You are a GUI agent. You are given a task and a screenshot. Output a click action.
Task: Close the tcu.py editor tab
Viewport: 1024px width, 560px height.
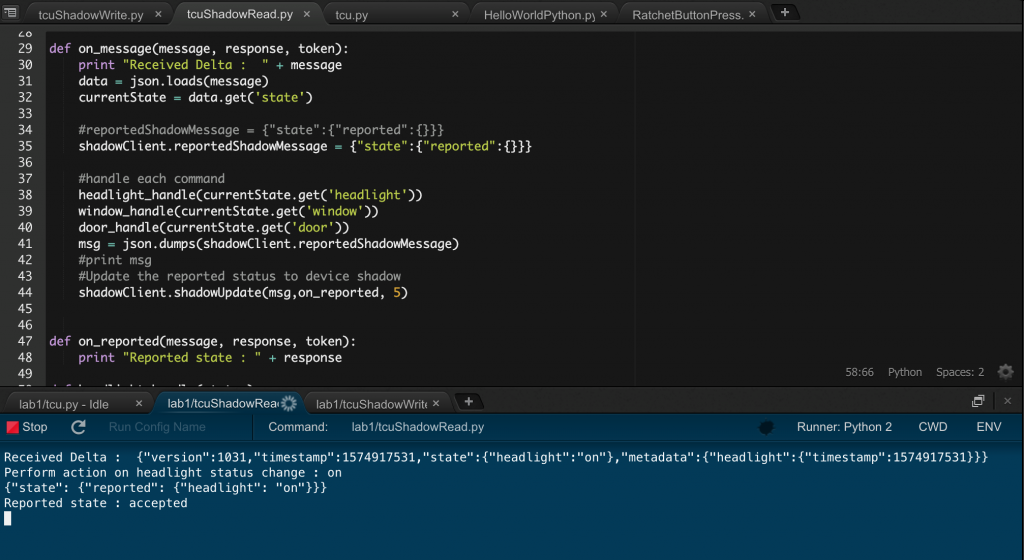coord(455,14)
